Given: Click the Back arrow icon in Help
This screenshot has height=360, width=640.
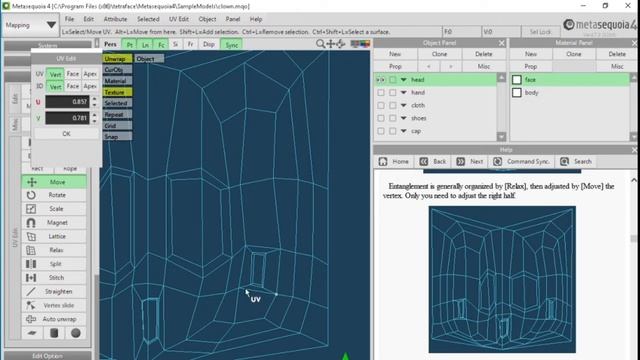Looking at the screenshot, I should tap(423, 162).
